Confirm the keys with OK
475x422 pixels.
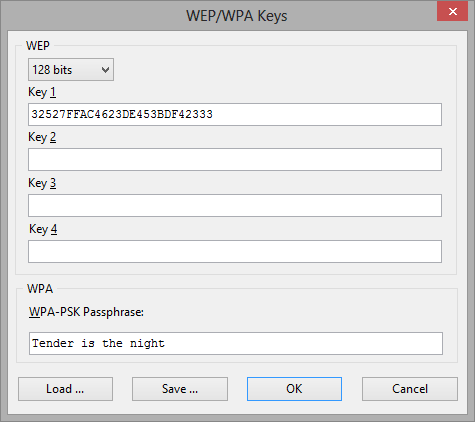coord(294,389)
